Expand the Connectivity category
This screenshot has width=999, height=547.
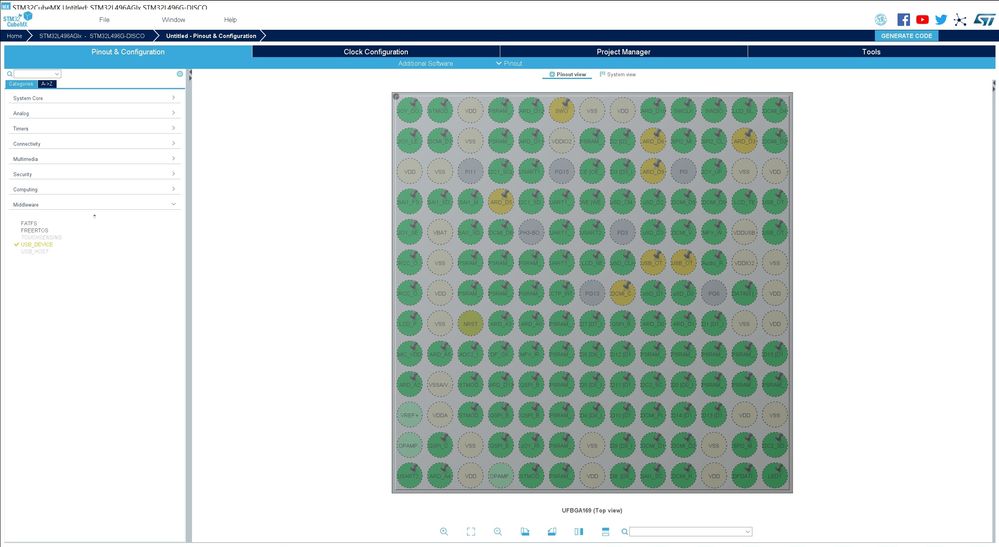tap(94, 144)
